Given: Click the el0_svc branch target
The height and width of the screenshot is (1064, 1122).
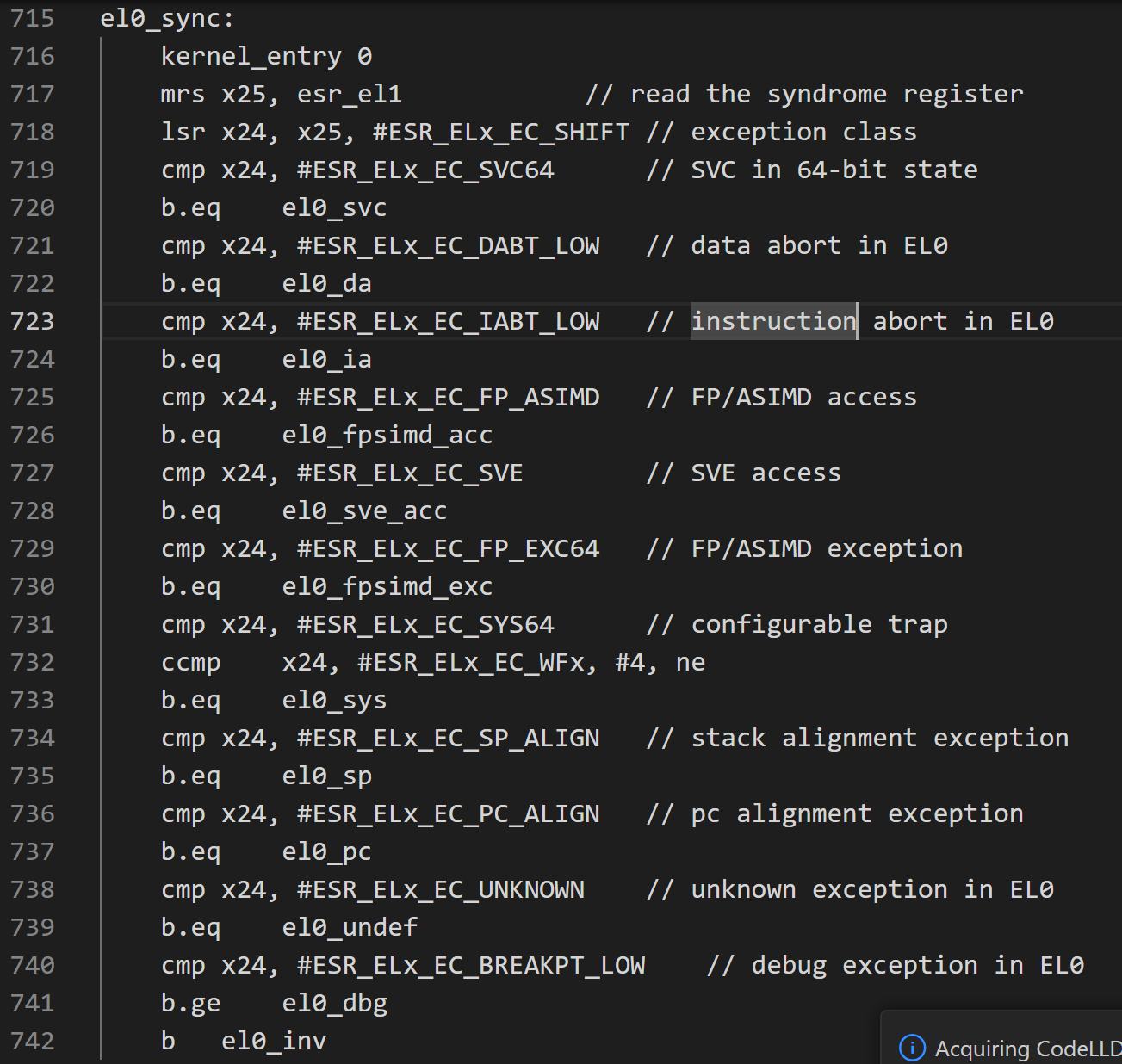Looking at the screenshot, I should 334,207.
